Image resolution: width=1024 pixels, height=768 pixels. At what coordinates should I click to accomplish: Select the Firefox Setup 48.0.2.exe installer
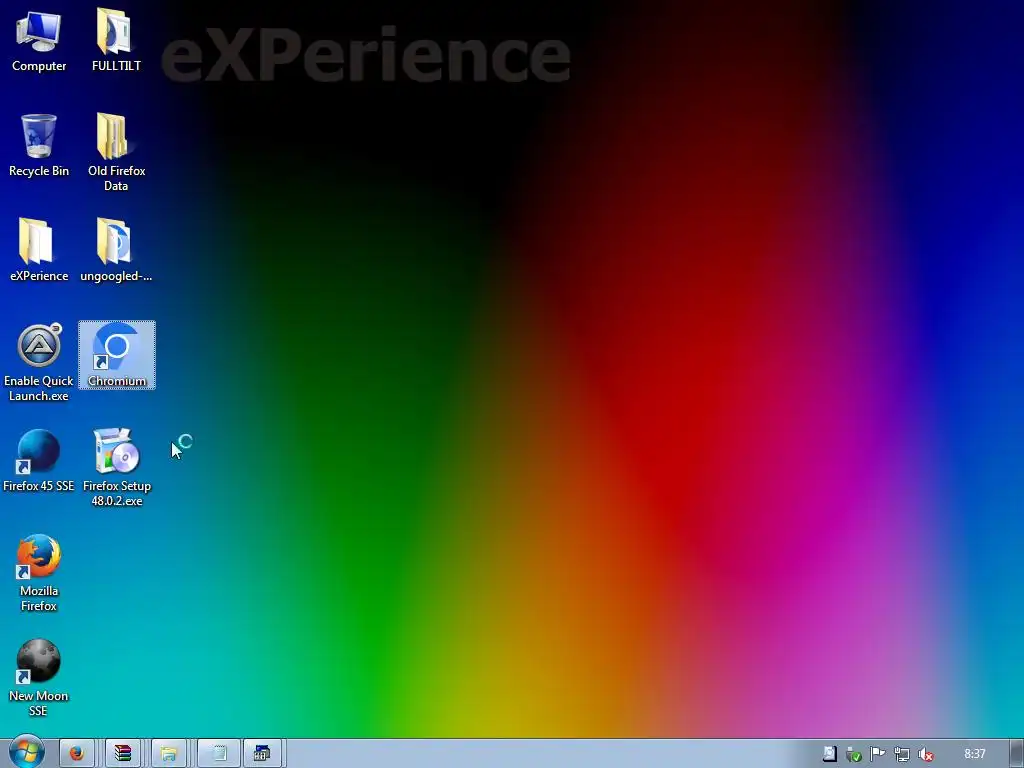[x=117, y=468]
